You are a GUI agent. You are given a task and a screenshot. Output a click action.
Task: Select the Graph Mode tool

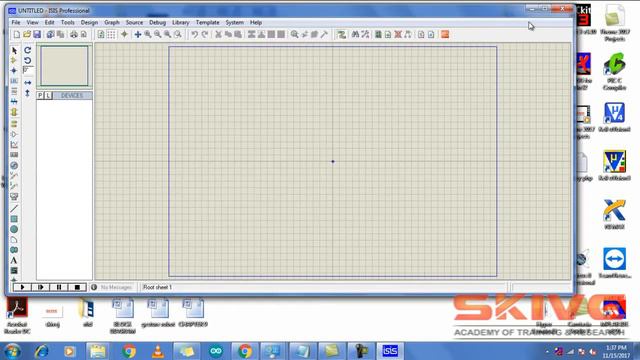tap(14, 144)
